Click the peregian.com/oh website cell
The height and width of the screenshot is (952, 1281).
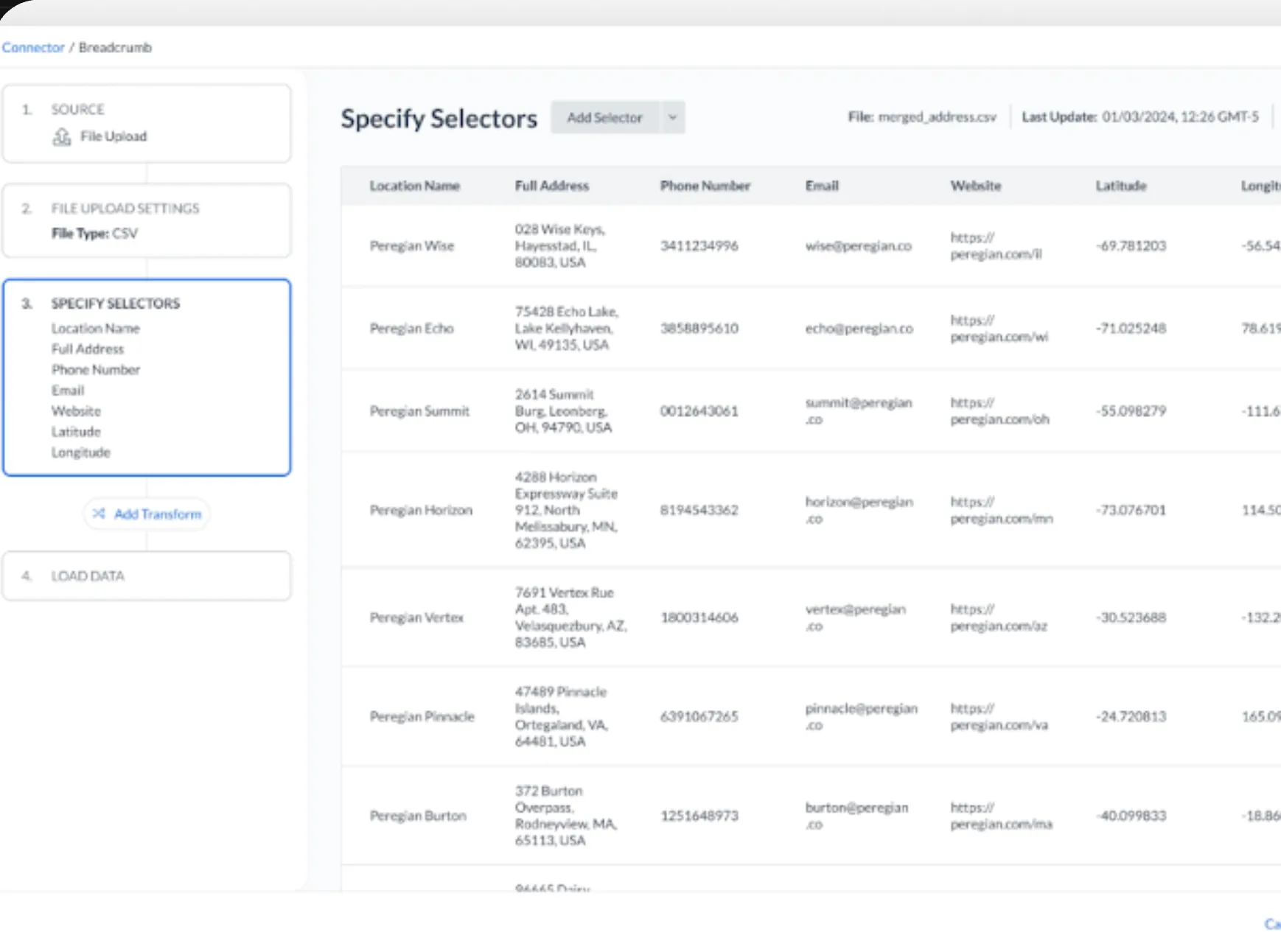[x=999, y=411]
